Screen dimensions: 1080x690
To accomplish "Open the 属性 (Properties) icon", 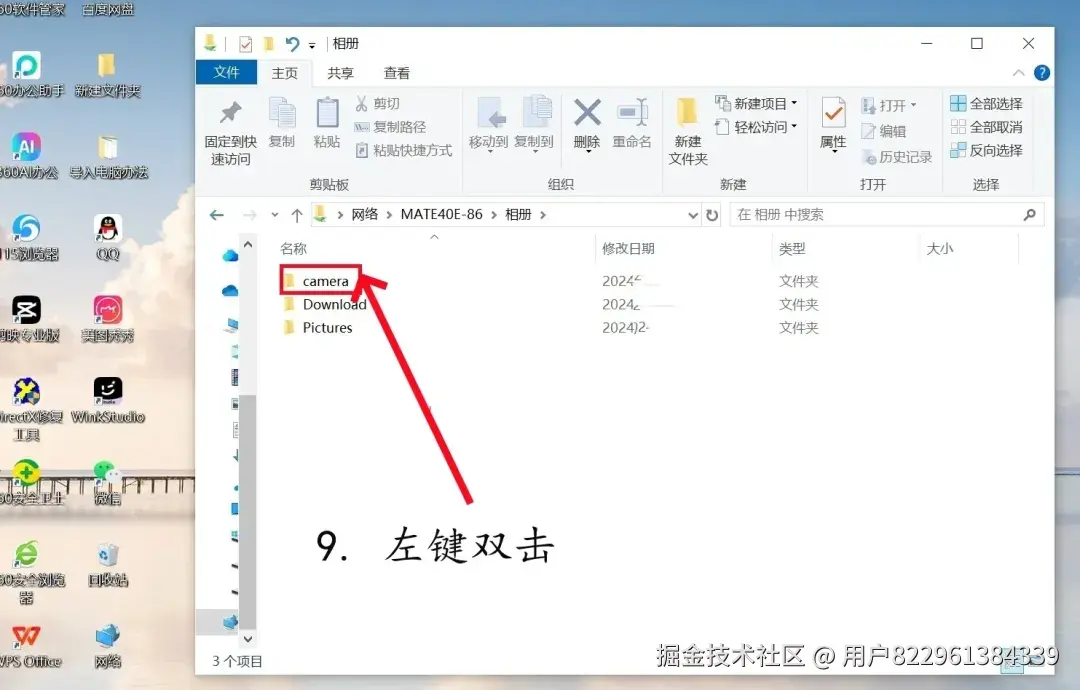I will (x=832, y=125).
